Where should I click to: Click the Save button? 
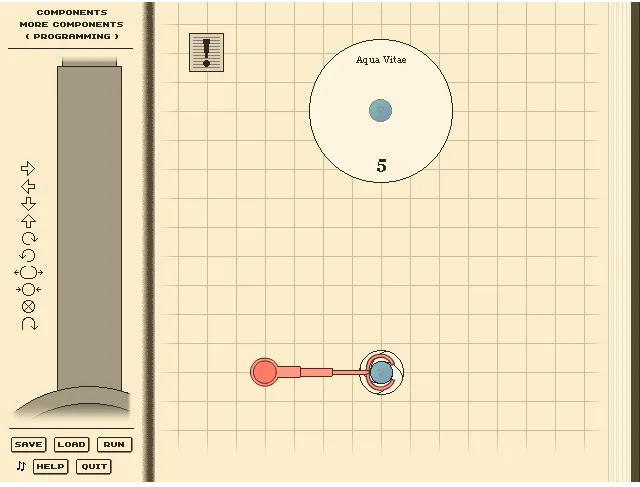click(x=28, y=444)
